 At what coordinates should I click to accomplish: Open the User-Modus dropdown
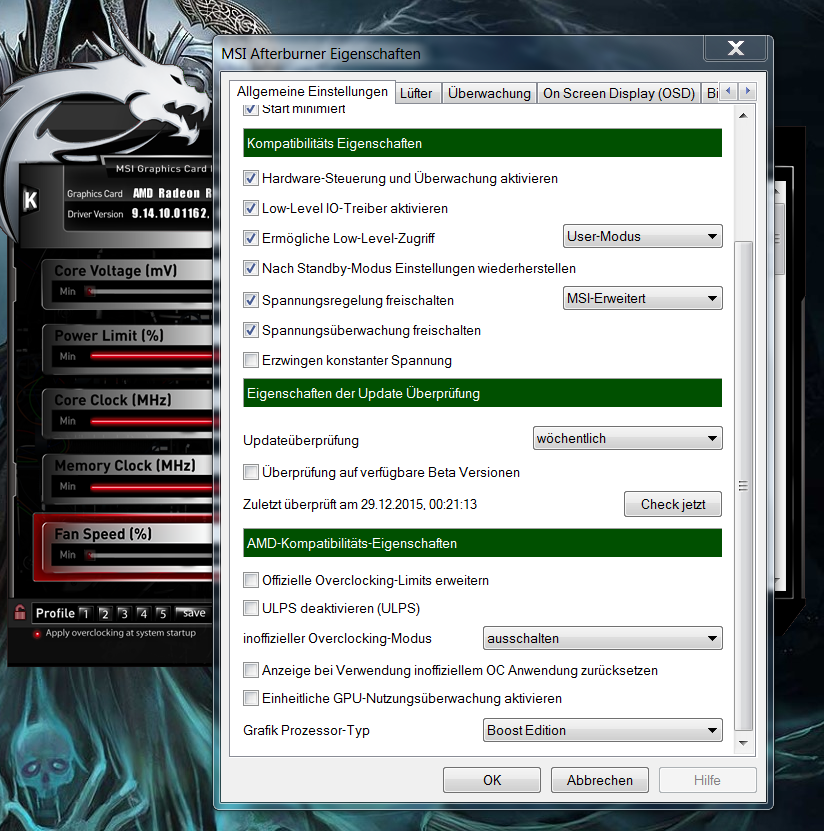click(642, 236)
